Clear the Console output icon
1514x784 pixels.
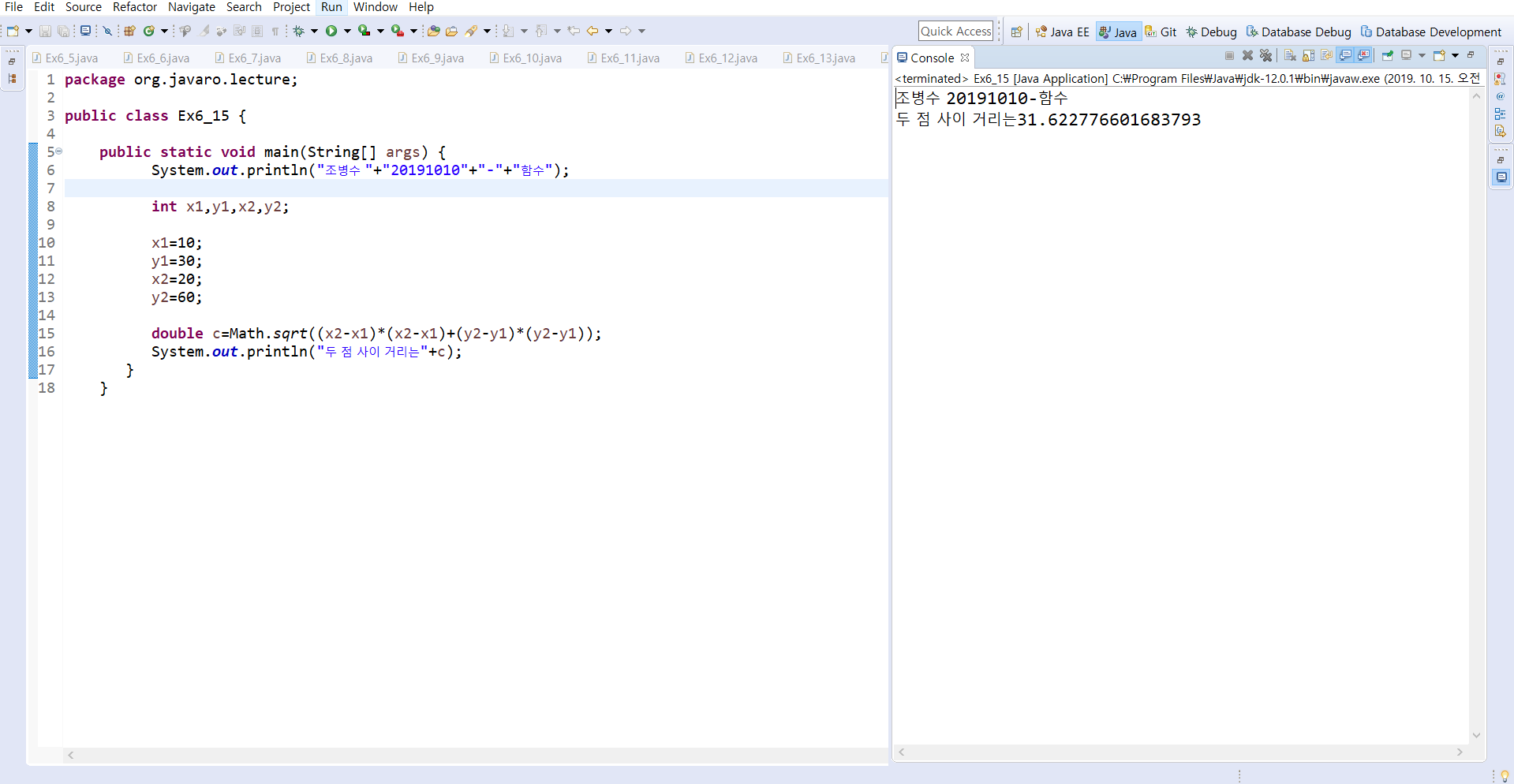pos(1290,55)
